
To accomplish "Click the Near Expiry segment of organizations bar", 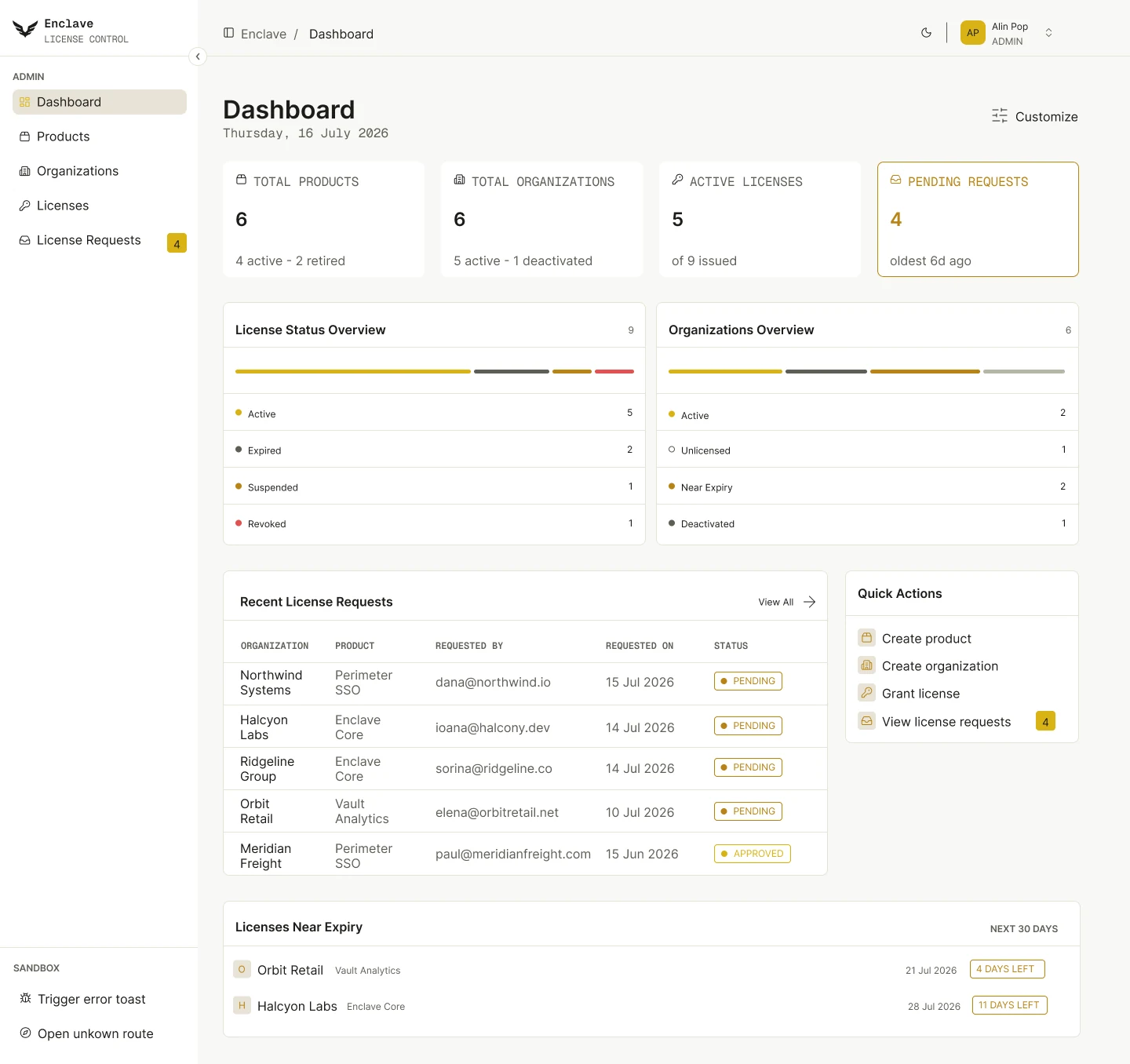I will click(925, 371).
